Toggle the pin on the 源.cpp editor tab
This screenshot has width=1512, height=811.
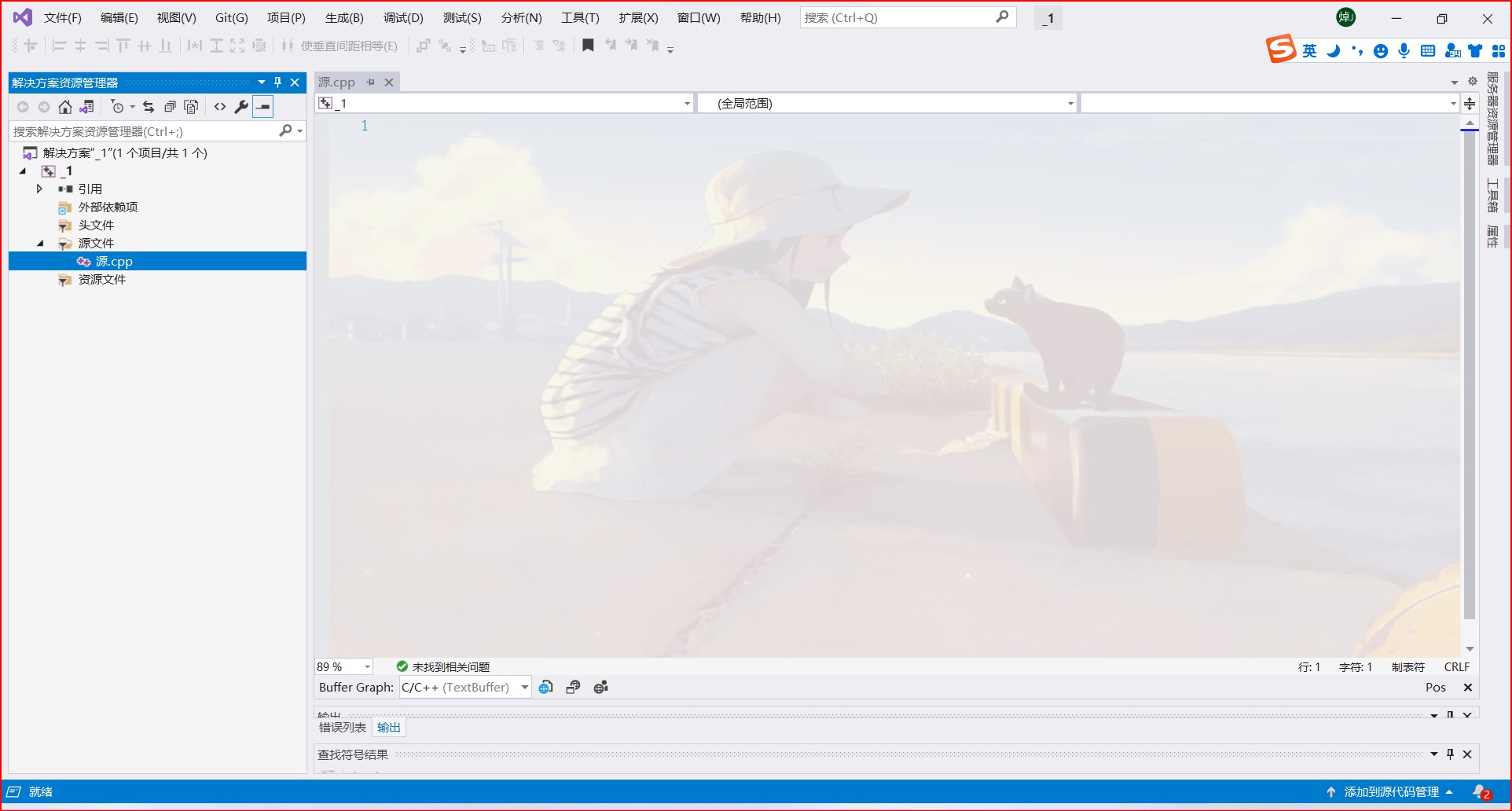pyautogui.click(x=369, y=82)
